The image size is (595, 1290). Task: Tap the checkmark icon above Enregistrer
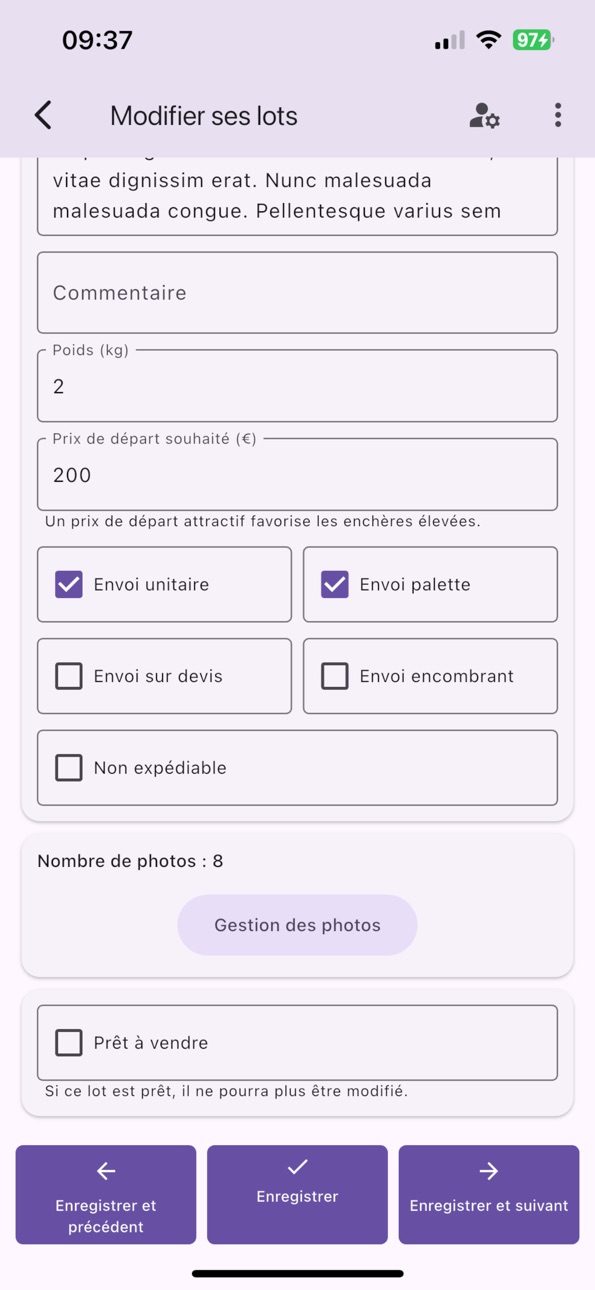(x=297, y=1166)
